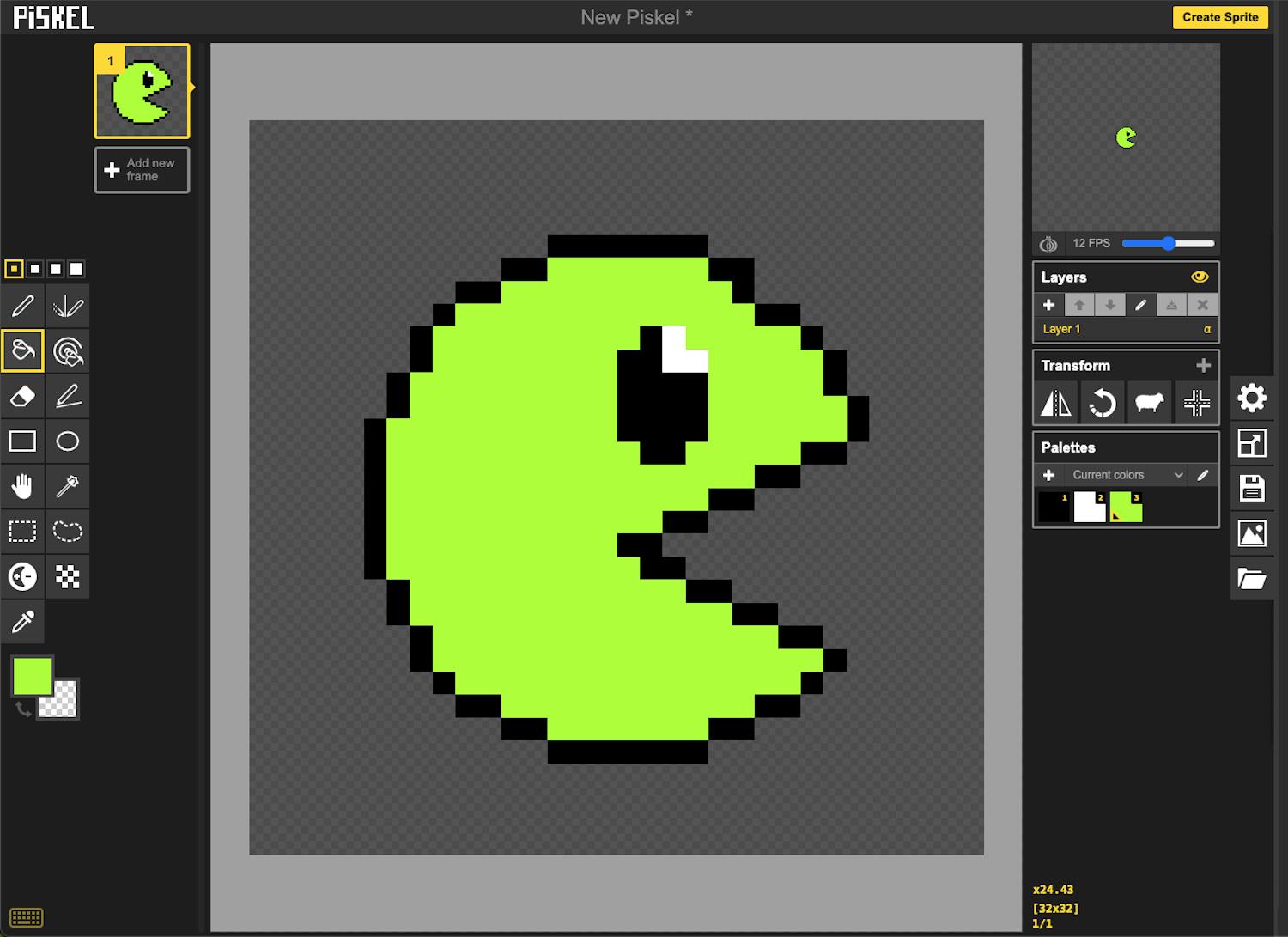This screenshot has height=937, width=1288.
Task: Choose the Rectangle tool
Action: [x=23, y=441]
